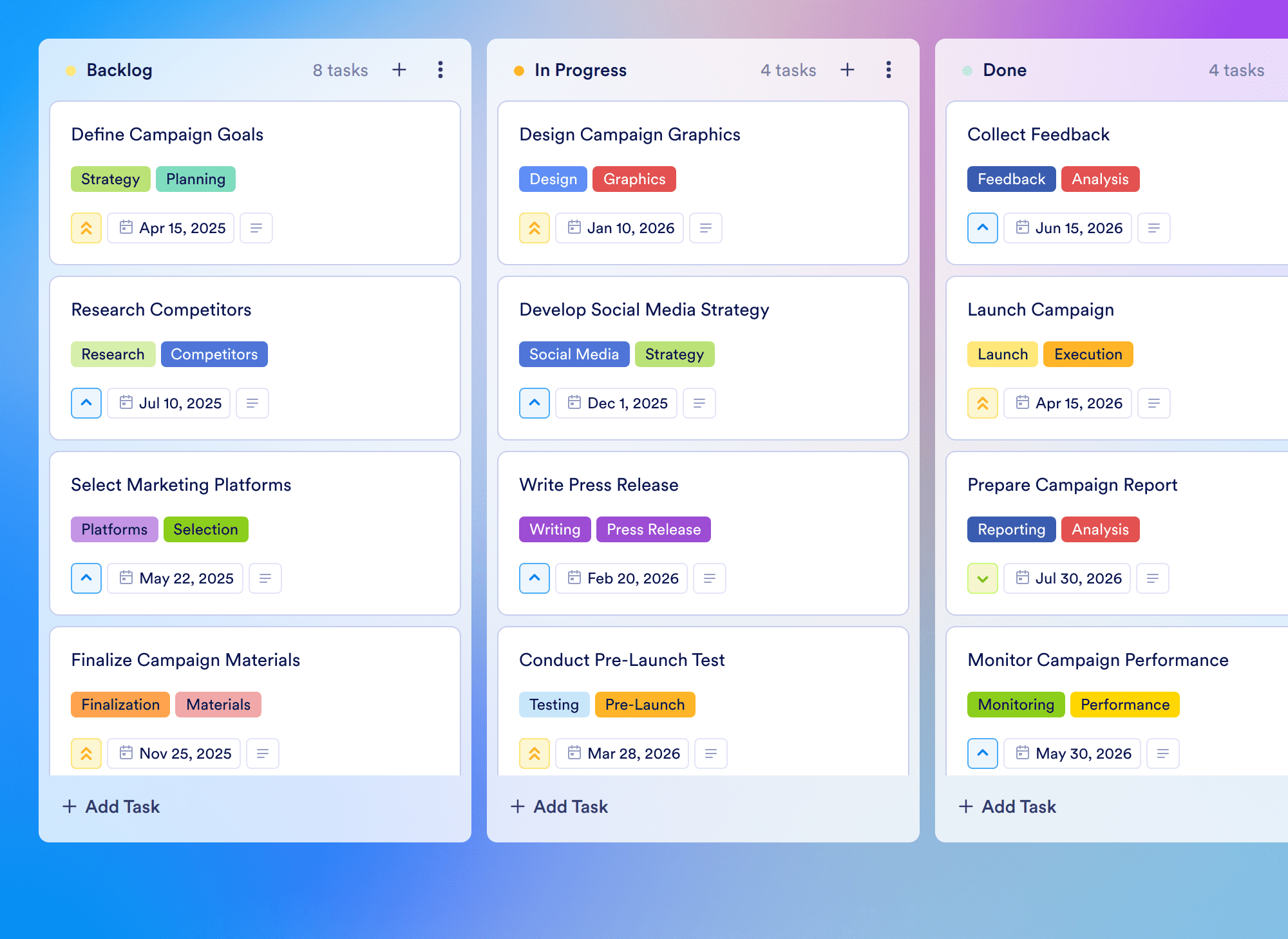Open high priority selector on Define Campaign Goals

[86, 228]
